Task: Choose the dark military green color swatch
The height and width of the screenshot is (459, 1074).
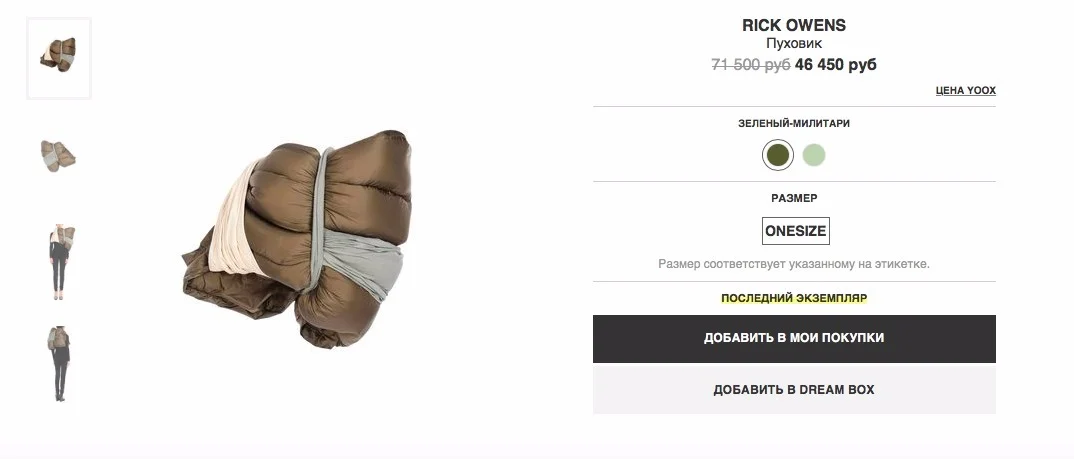Action: [777, 156]
